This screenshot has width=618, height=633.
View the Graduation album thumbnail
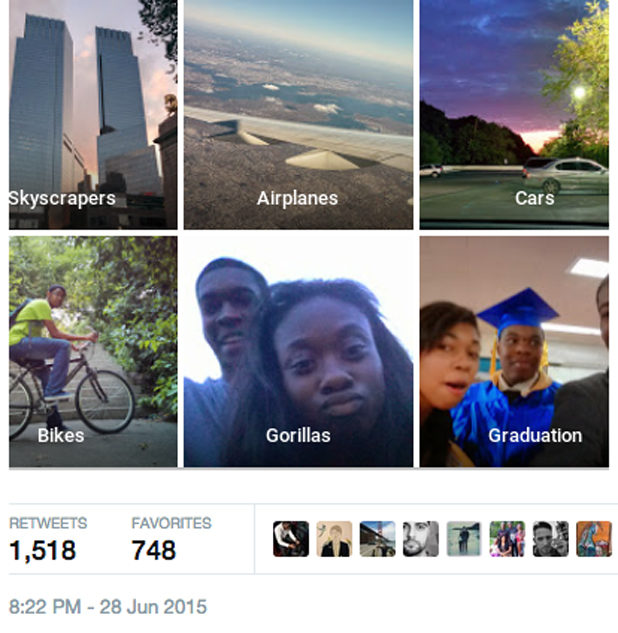coord(514,352)
